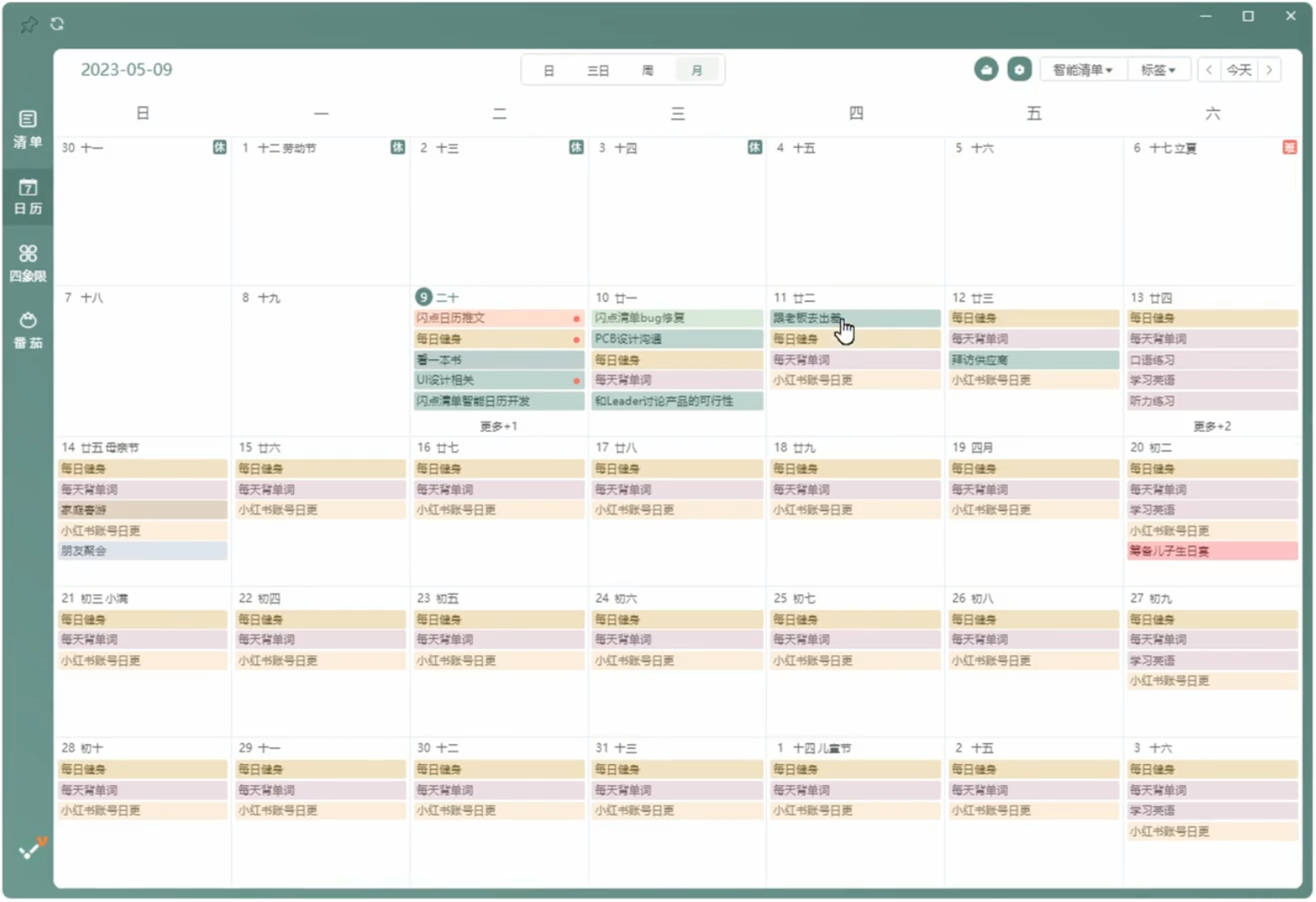Click the 休 badge on May 2
Image resolution: width=1316 pixels, height=902 pixels.
(x=576, y=148)
